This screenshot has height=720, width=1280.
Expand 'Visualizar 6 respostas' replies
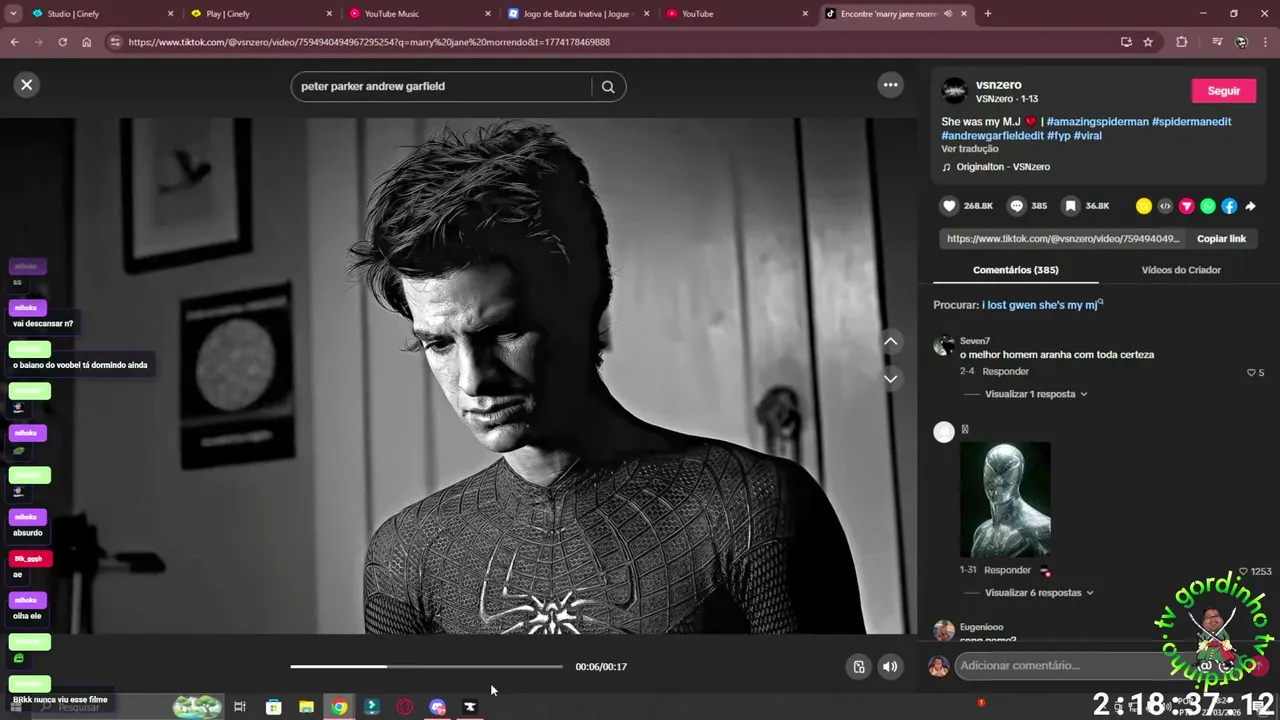(x=1039, y=593)
